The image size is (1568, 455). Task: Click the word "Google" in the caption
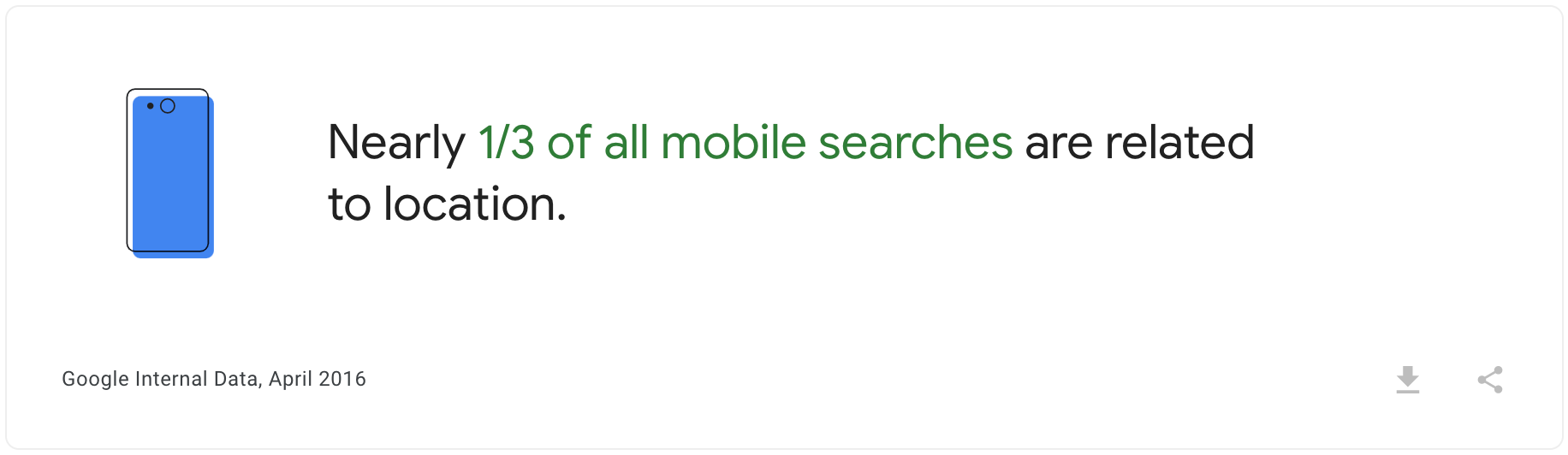(95, 379)
